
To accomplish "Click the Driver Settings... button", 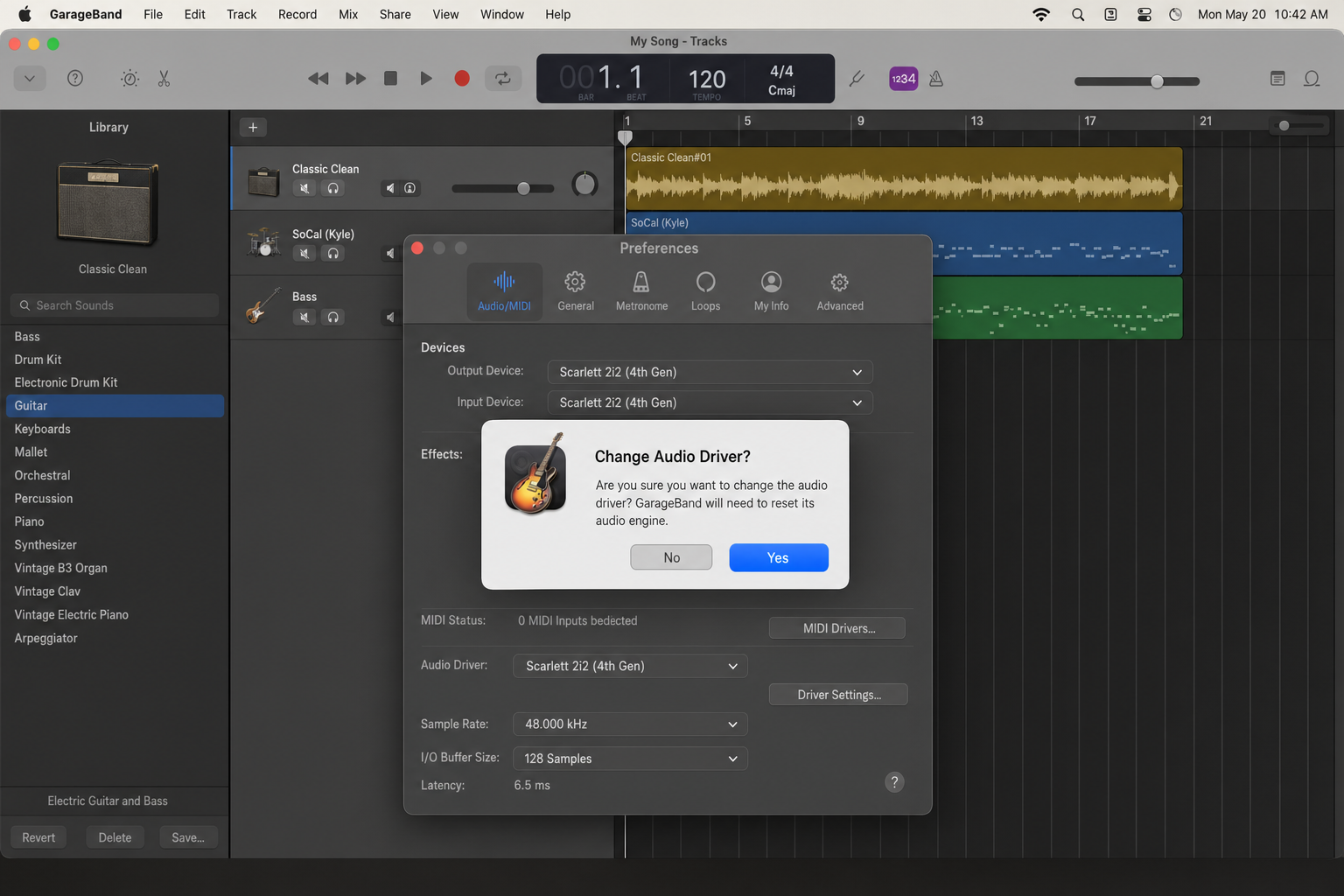I will tap(838, 695).
